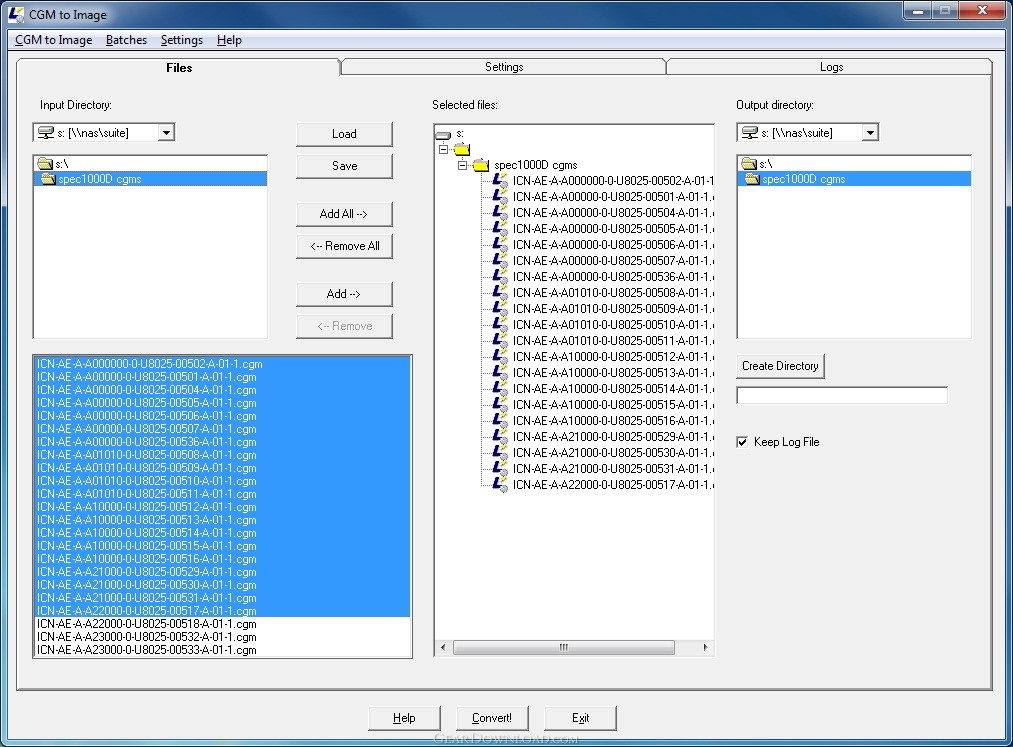Open the Input Directory drive dropdown
Image resolution: width=1013 pixels, height=747 pixels.
pos(166,132)
